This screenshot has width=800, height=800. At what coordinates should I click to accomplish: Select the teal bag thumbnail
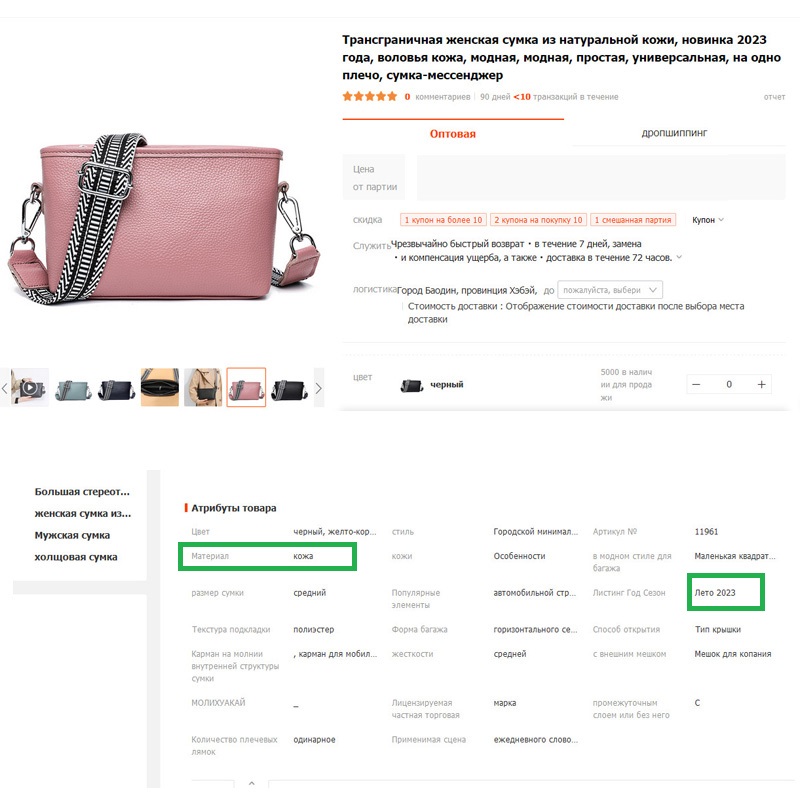pyautogui.click(x=73, y=387)
